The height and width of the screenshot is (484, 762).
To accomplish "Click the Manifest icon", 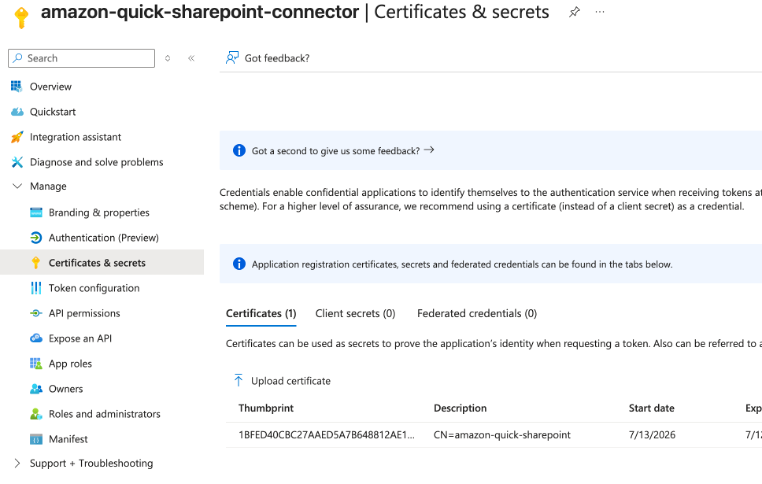I will (x=36, y=439).
